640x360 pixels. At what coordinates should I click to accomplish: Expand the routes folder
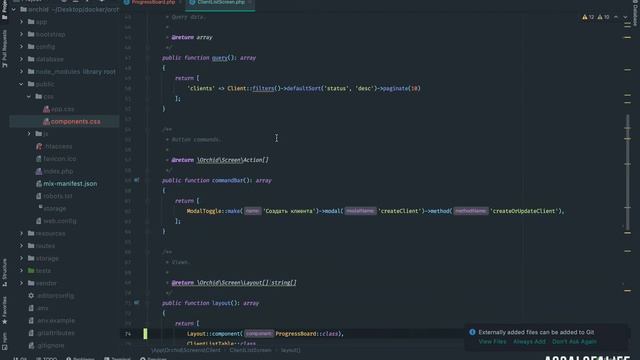tap(22, 246)
